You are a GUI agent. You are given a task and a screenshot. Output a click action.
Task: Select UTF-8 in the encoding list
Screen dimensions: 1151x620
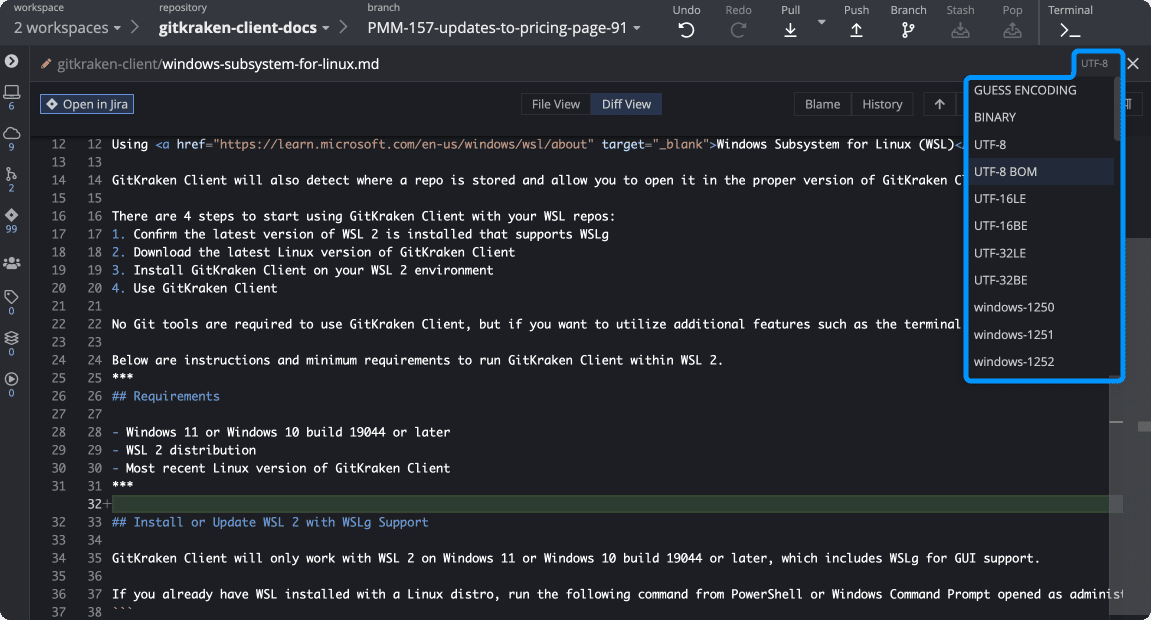pyautogui.click(x=1040, y=145)
